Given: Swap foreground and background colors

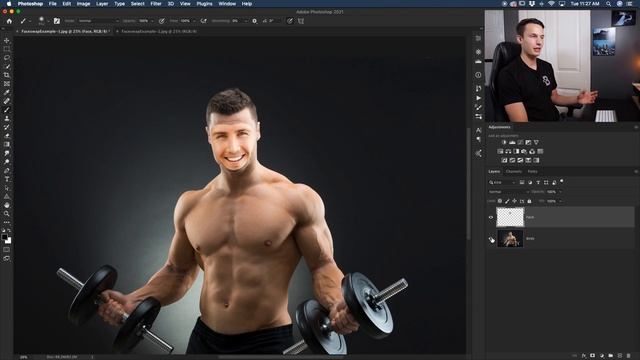Looking at the screenshot, I should click(9, 231).
